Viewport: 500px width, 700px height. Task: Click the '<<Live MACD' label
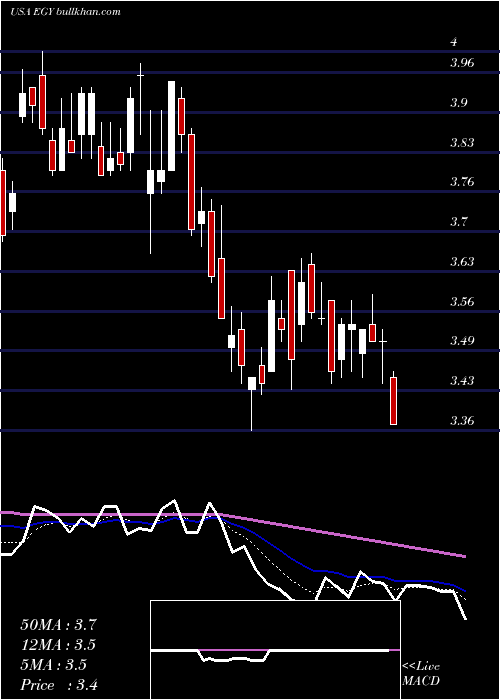pyautogui.click(x=421, y=674)
